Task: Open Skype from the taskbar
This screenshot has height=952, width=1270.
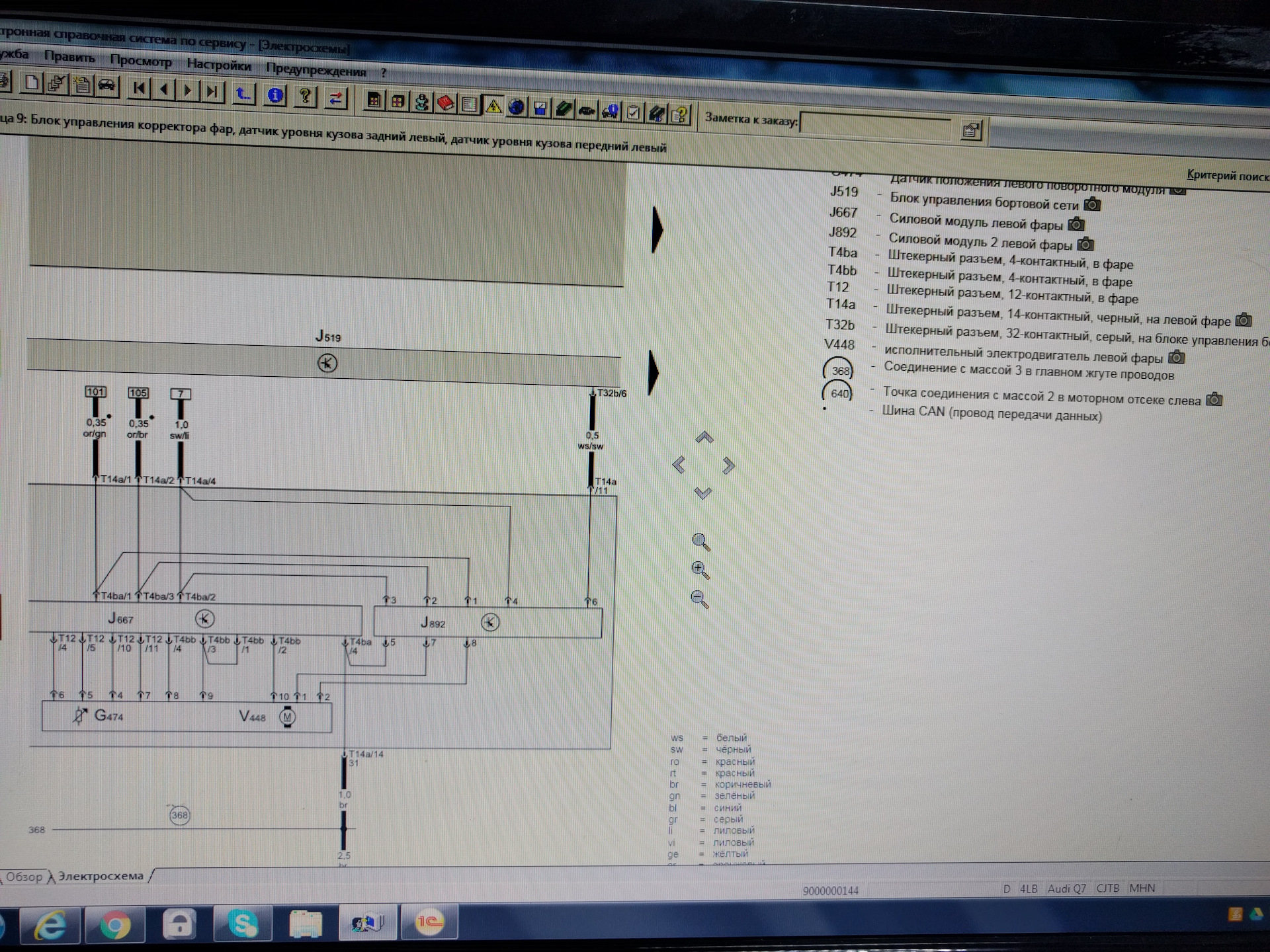Action: coord(242,924)
